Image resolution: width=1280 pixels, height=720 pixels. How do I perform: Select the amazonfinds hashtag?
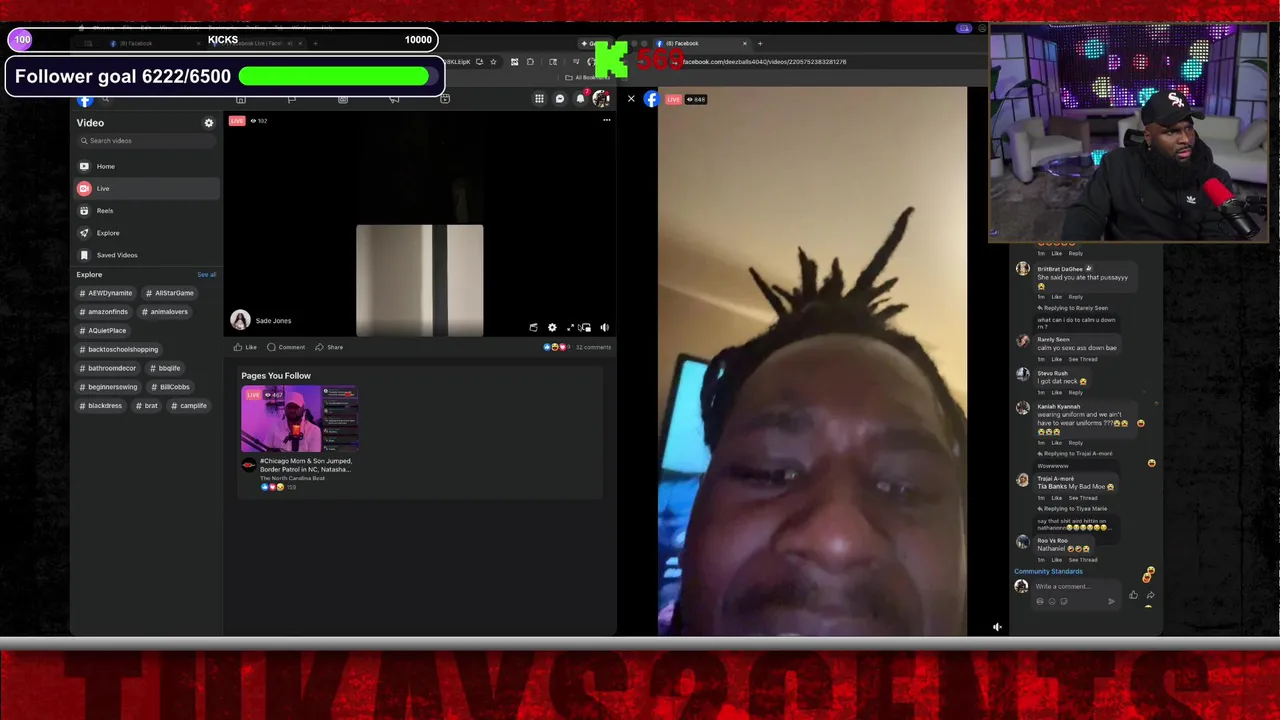104,312
